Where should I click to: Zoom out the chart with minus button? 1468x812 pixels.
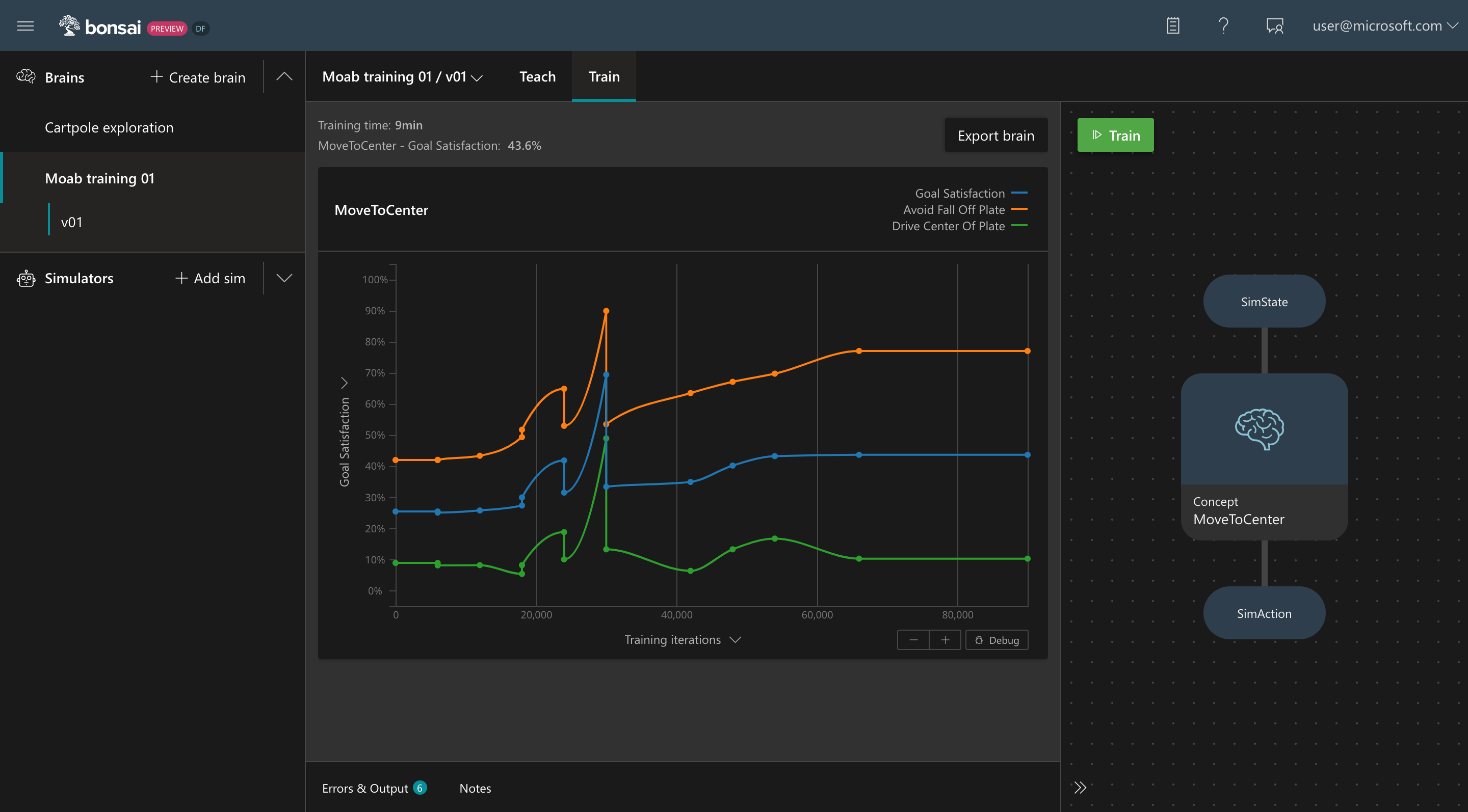coord(913,640)
